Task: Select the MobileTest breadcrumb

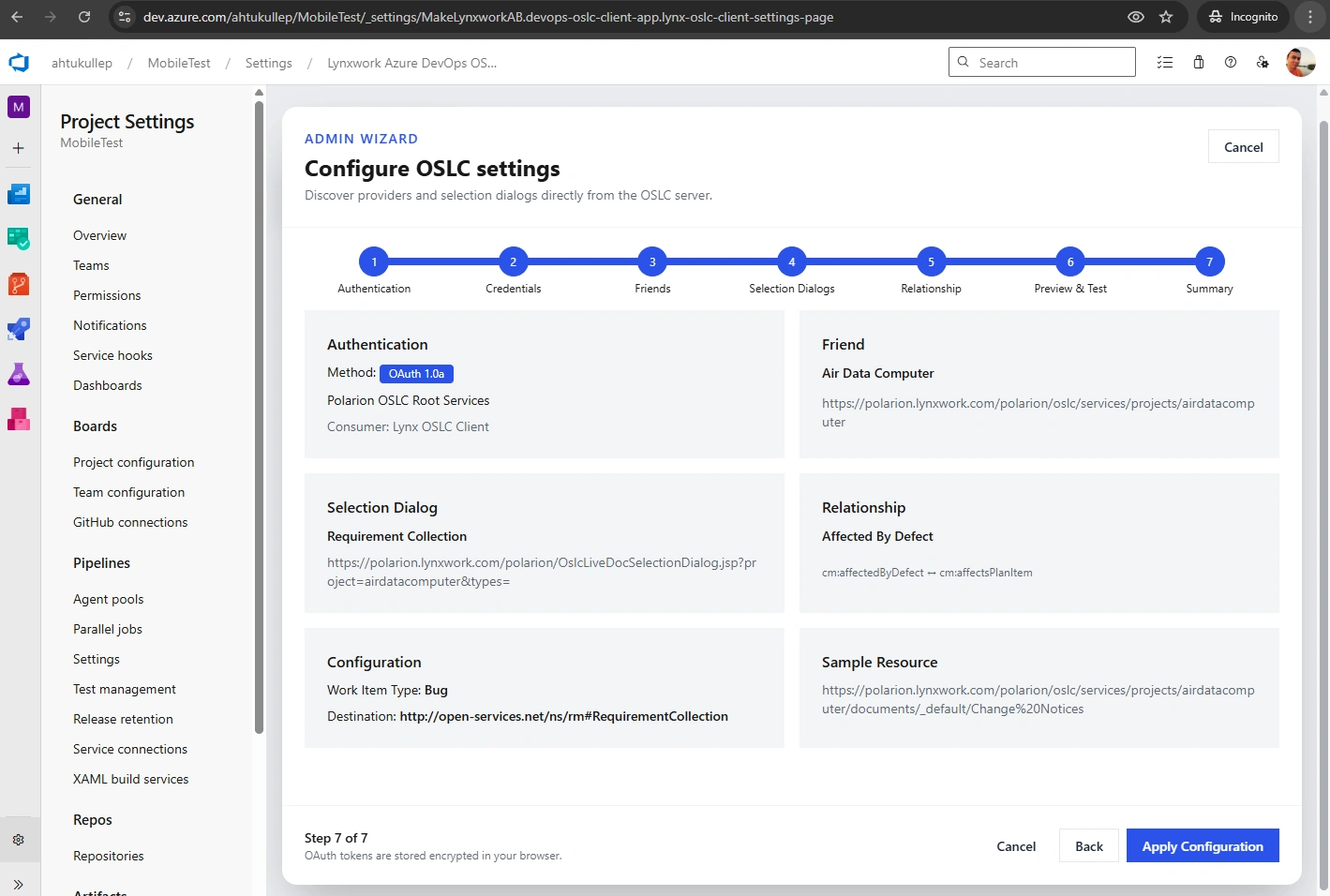Action: (x=179, y=63)
